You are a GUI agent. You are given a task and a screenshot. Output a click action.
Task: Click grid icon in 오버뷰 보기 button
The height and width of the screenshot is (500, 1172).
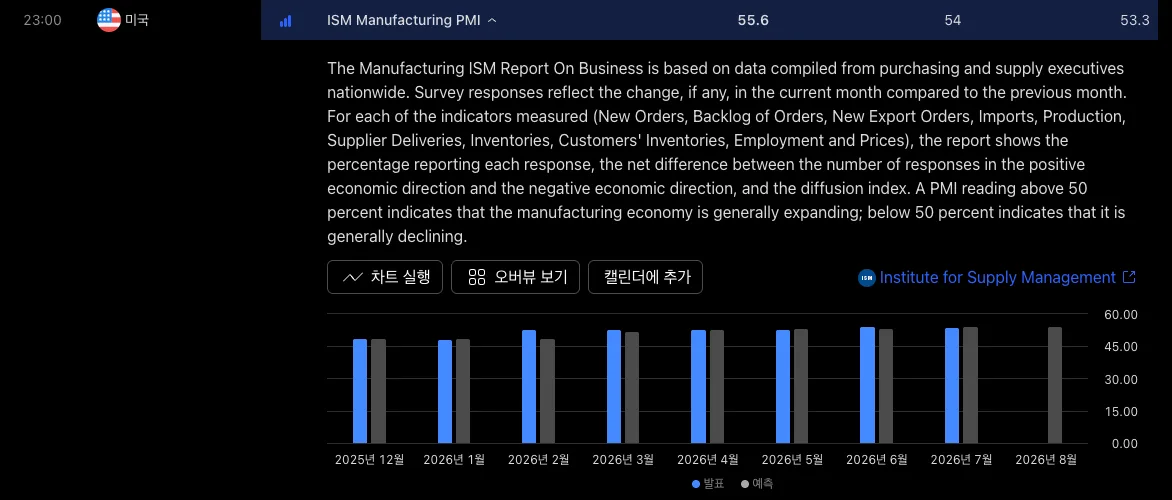(x=477, y=277)
